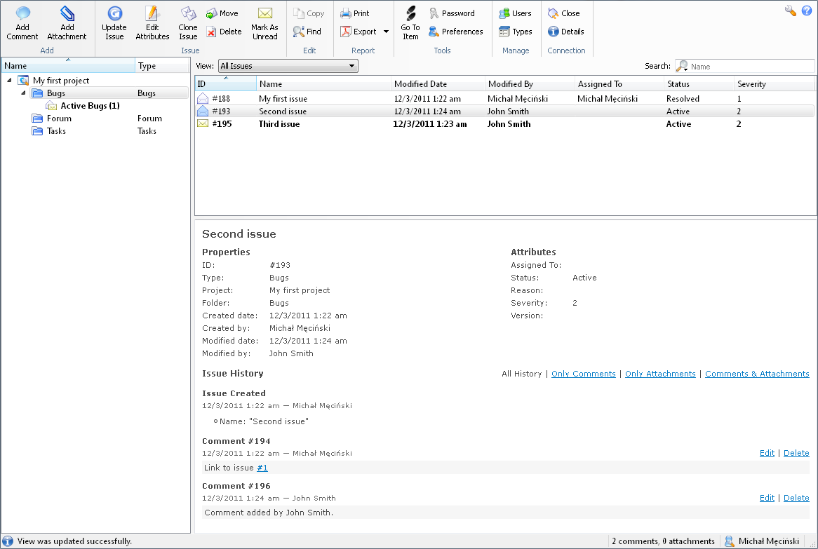Select the 'Second issue' row in list
This screenshot has height=549, width=818.
[x=505, y=111]
